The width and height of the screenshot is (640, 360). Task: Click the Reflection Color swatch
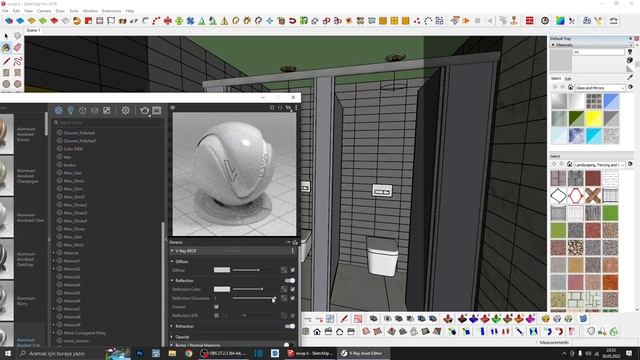tap(222, 289)
